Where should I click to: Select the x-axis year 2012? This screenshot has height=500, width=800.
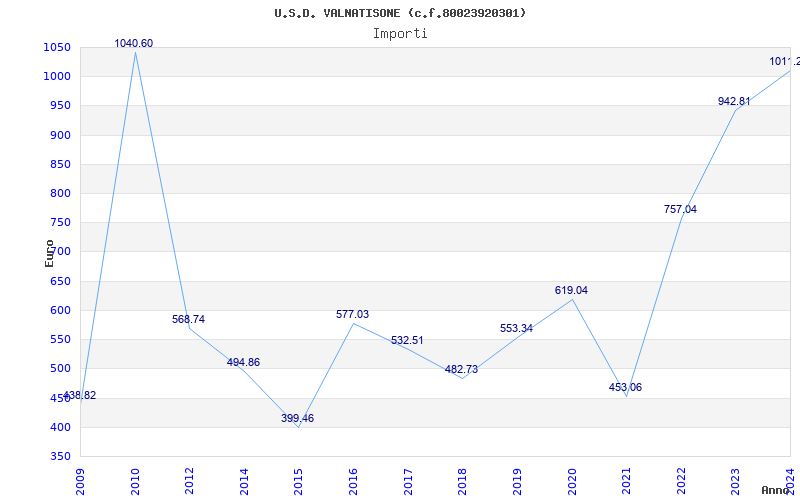pyautogui.click(x=189, y=482)
